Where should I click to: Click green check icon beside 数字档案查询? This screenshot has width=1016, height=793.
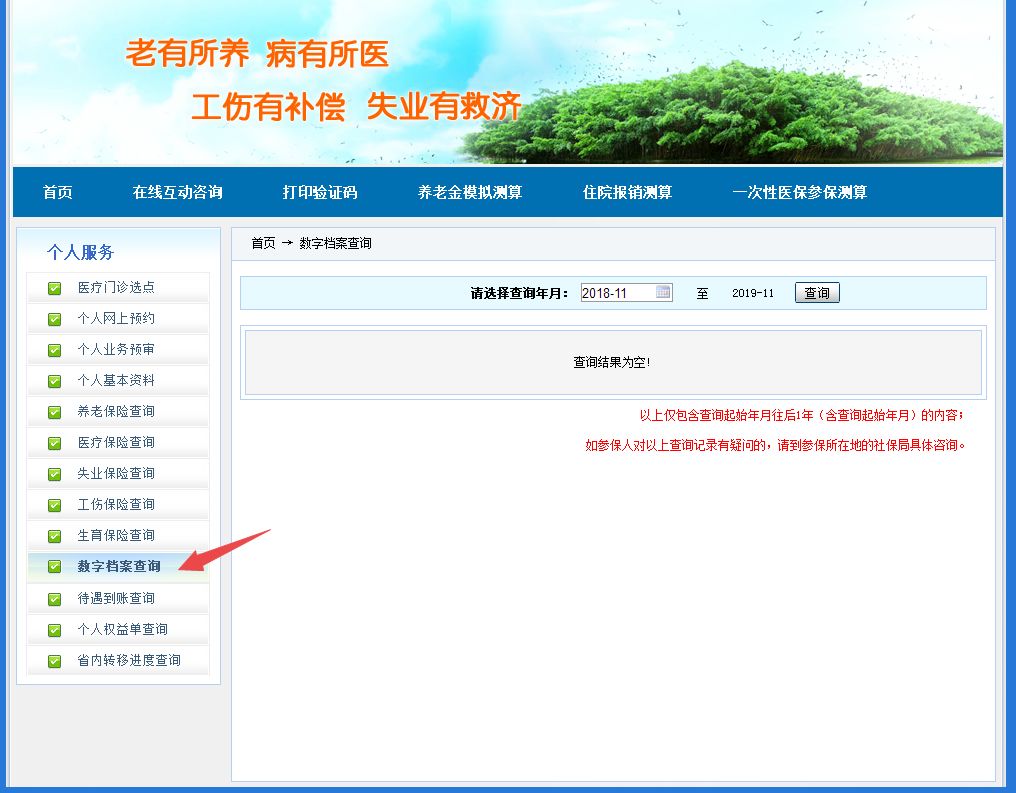tap(55, 567)
